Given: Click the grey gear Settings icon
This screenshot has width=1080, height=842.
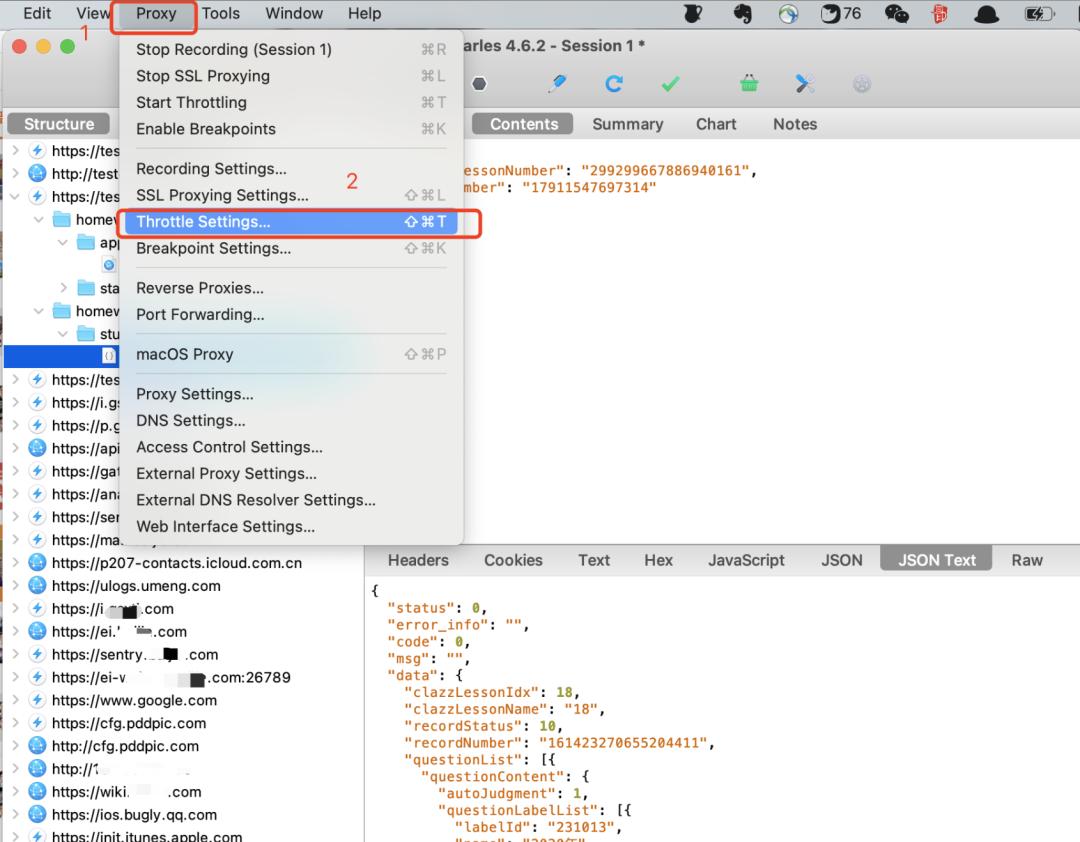Looking at the screenshot, I should tap(861, 84).
